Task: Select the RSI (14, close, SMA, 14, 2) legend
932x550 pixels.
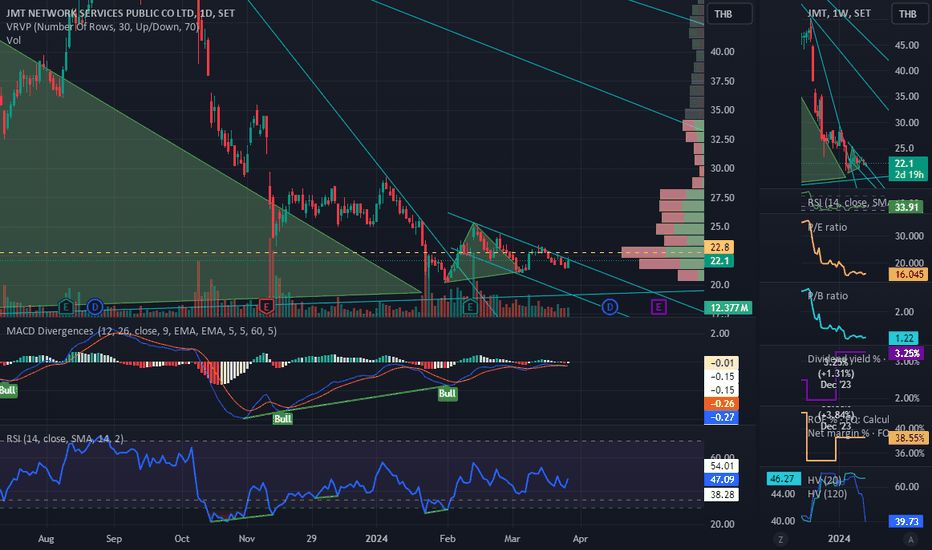Action: click(x=65, y=439)
